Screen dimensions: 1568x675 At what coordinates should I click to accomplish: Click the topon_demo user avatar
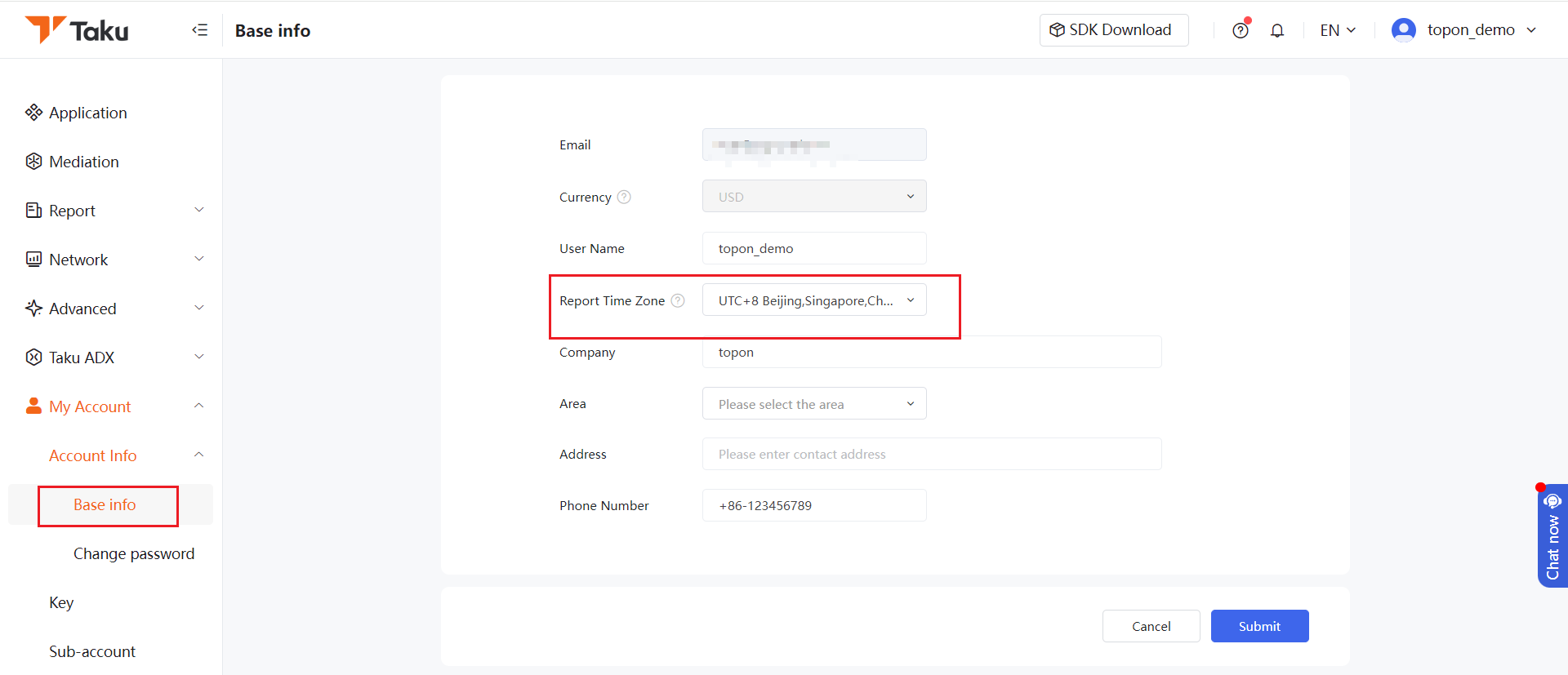pos(1404,30)
